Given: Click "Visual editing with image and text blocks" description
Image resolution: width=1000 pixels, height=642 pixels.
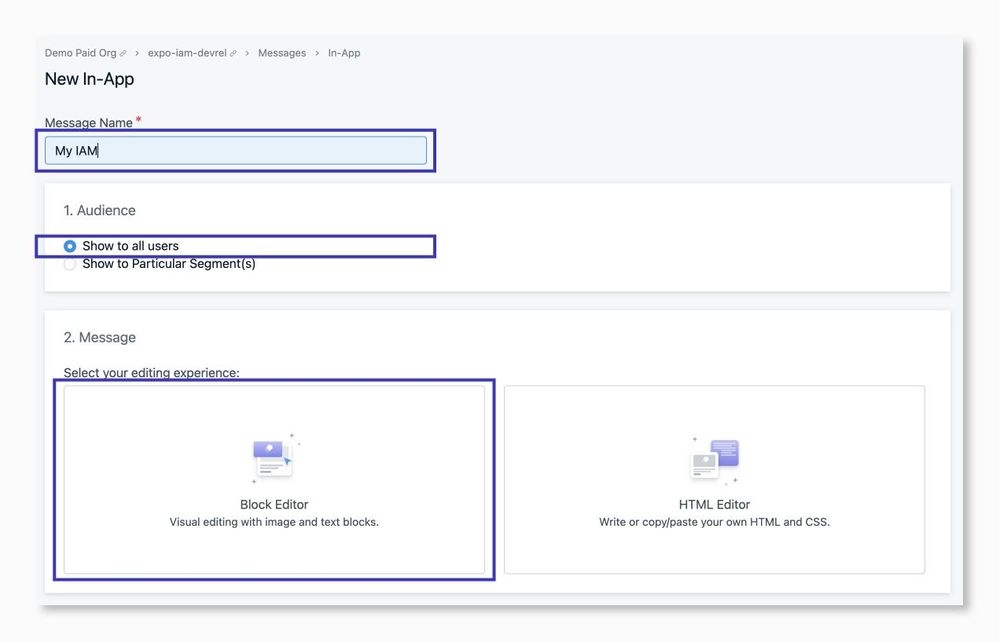Looking at the screenshot, I should point(274,522).
